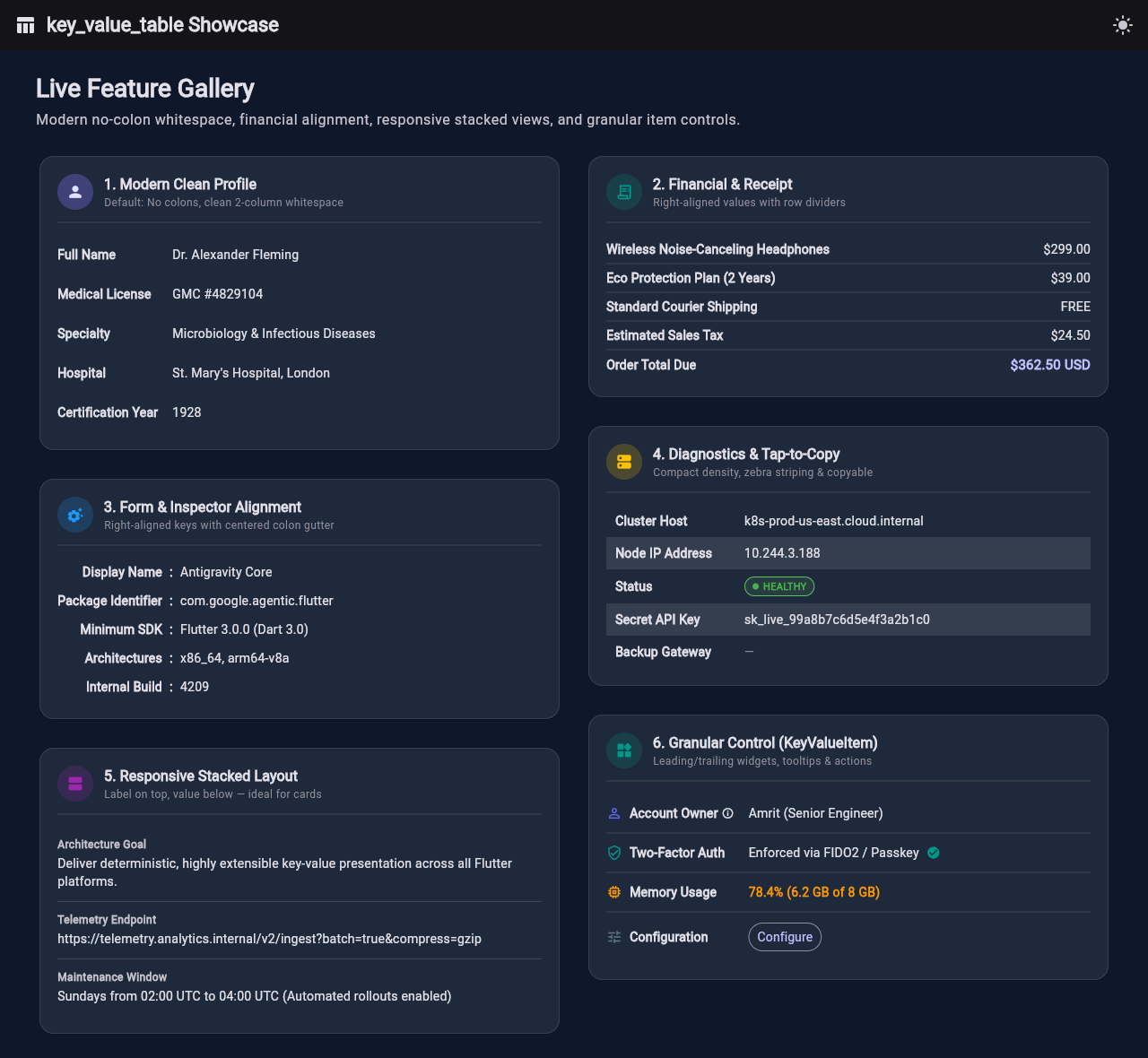The width and height of the screenshot is (1148, 1058).
Task: Click the stacked-rows icon of Responsive Stacked Layout
Action: (75, 784)
